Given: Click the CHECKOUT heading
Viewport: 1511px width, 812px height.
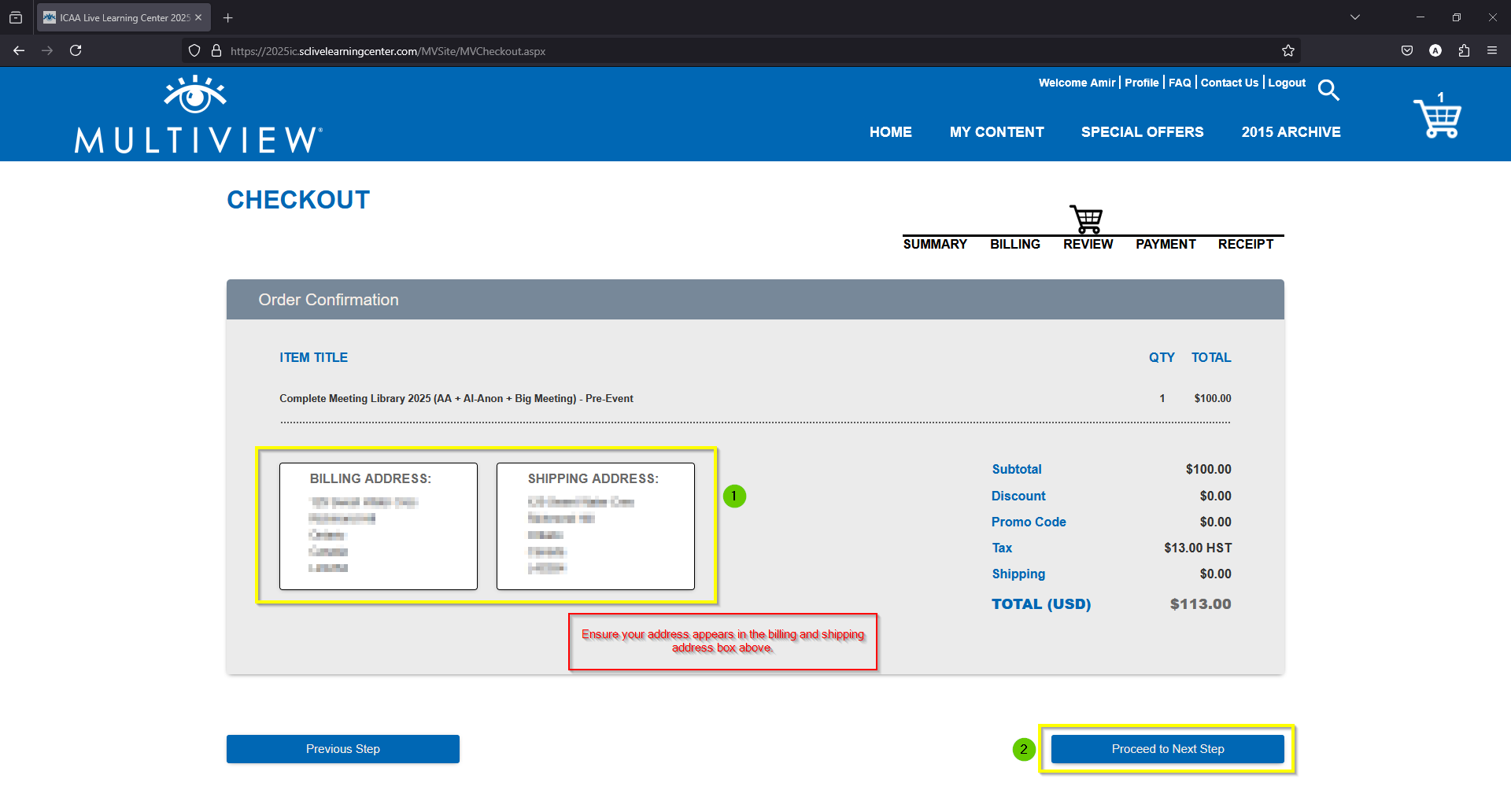Looking at the screenshot, I should [298, 200].
